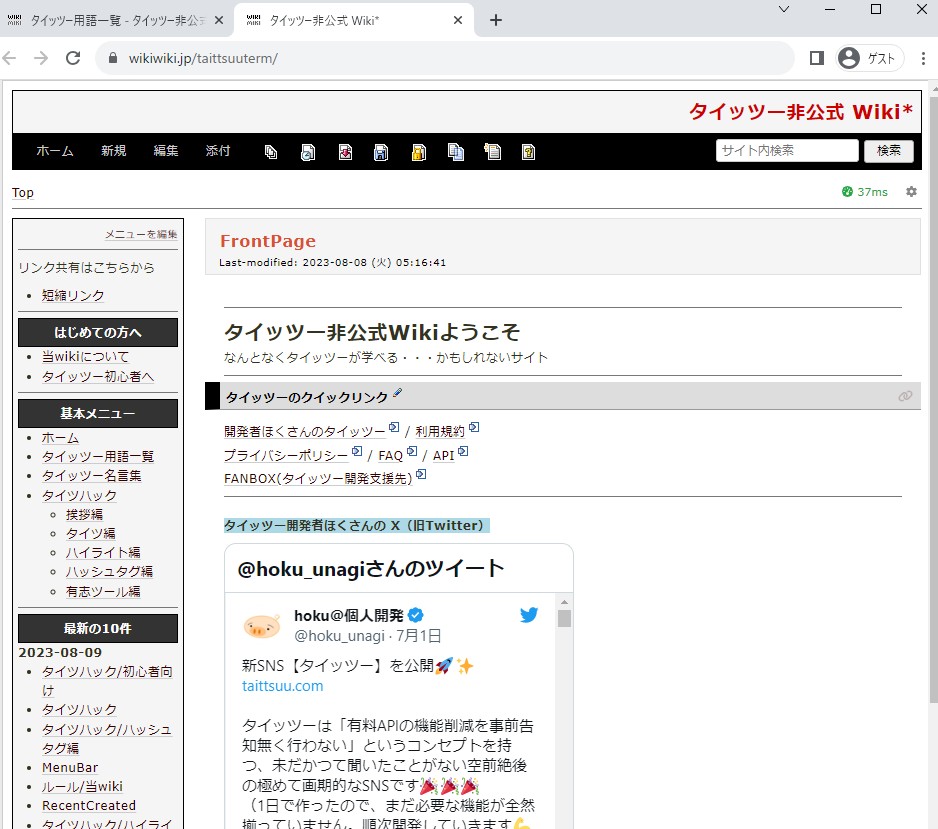This screenshot has width=938, height=829.
Task: Reload the page with browser refresh button
Action: (72, 58)
